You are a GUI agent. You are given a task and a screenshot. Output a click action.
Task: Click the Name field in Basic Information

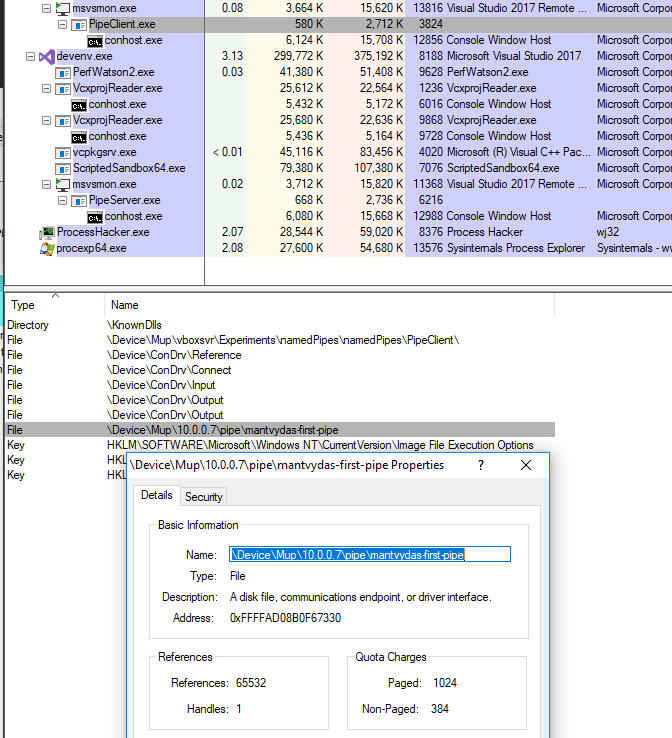click(x=370, y=554)
